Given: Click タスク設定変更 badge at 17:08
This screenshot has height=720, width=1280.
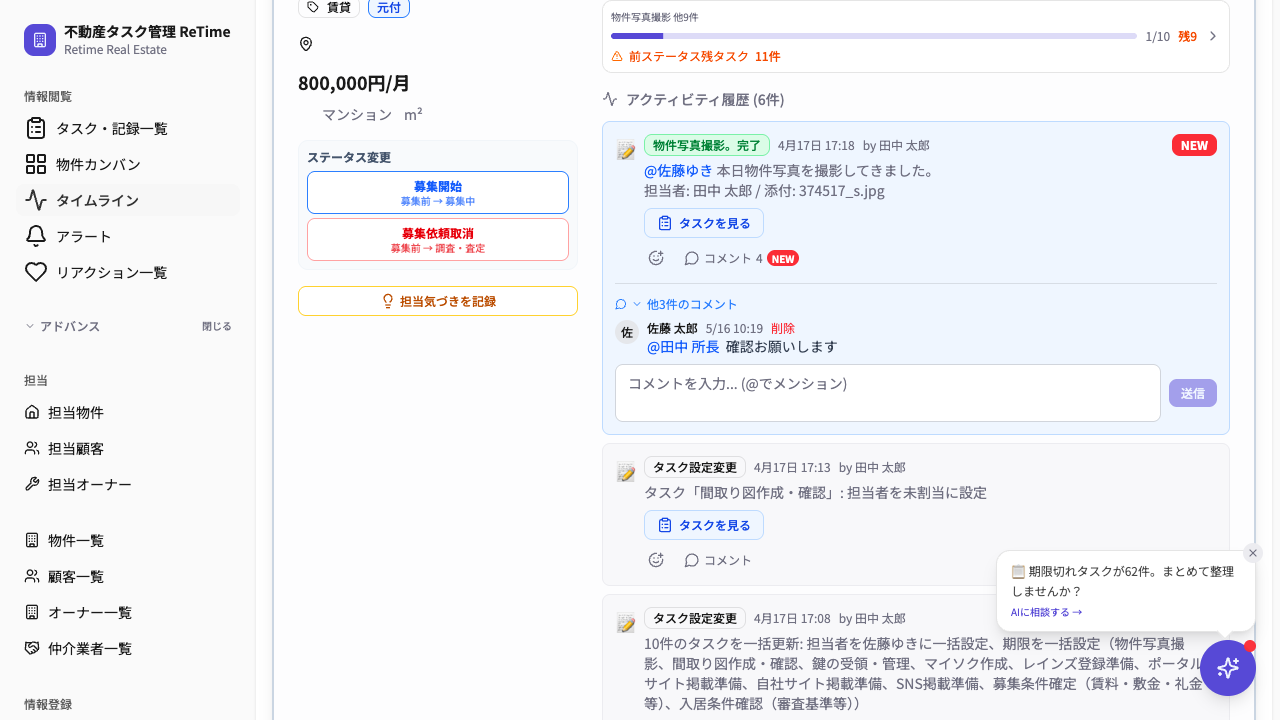Looking at the screenshot, I should pyautogui.click(x=695, y=618).
